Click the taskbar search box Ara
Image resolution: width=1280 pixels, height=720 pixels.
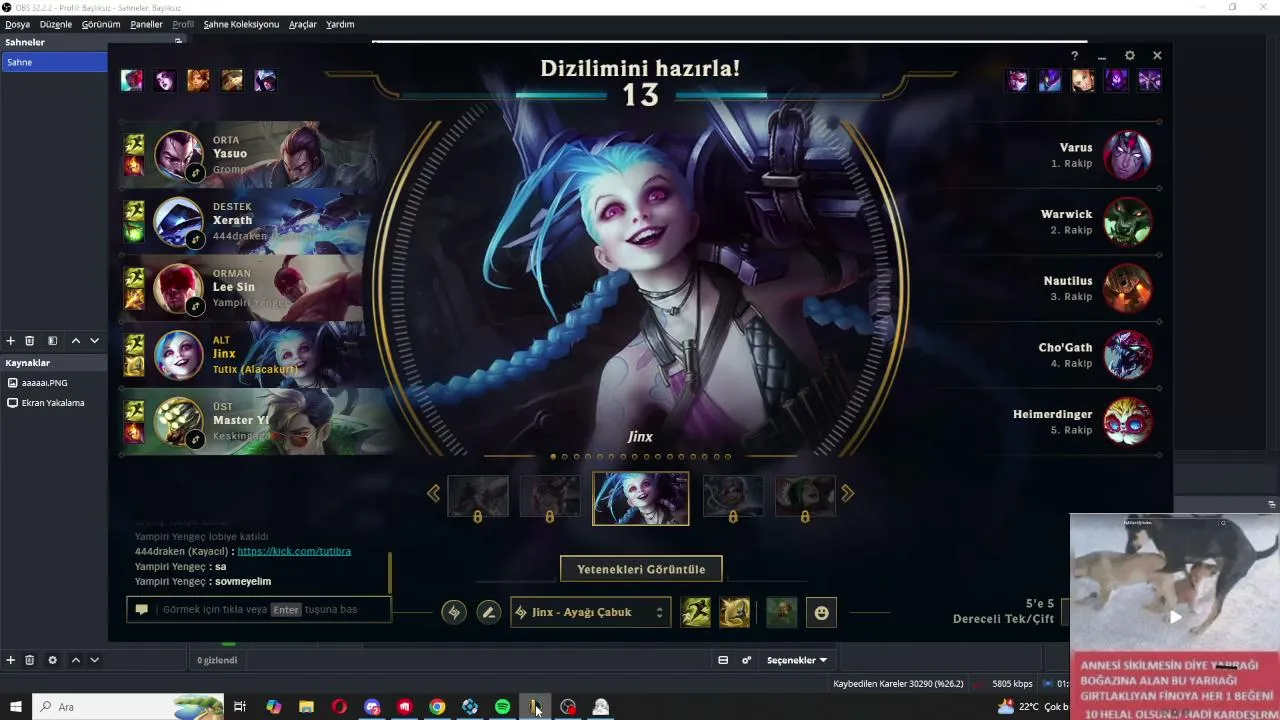click(x=129, y=707)
